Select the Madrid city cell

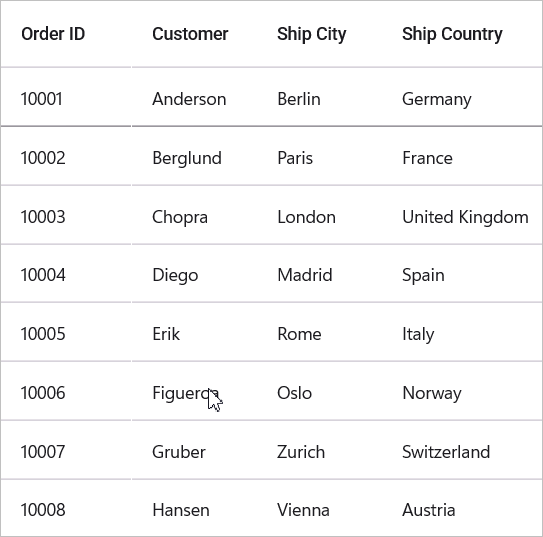tap(319, 274)
